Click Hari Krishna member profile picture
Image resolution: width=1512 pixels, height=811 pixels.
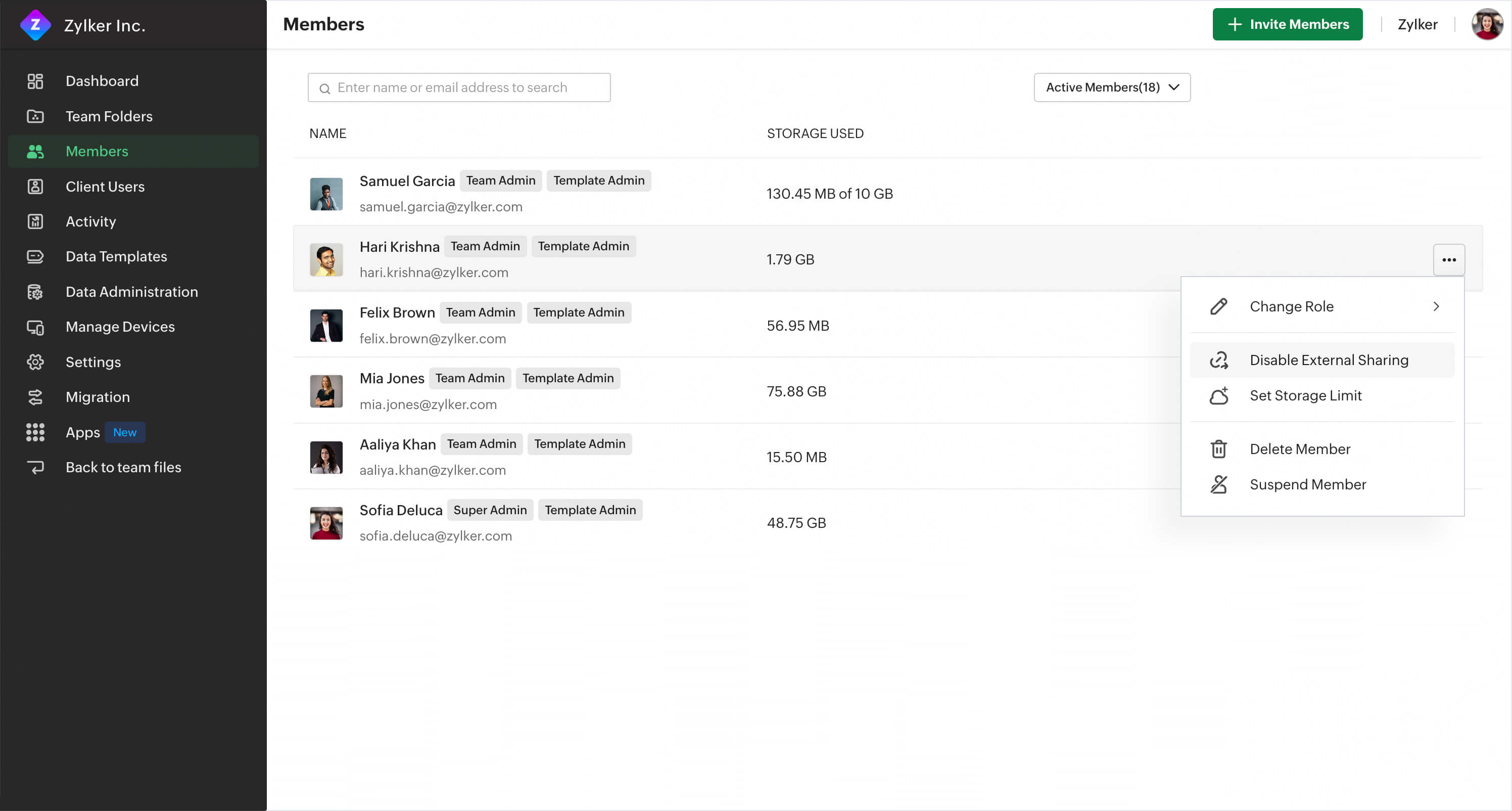coord(326,259)
